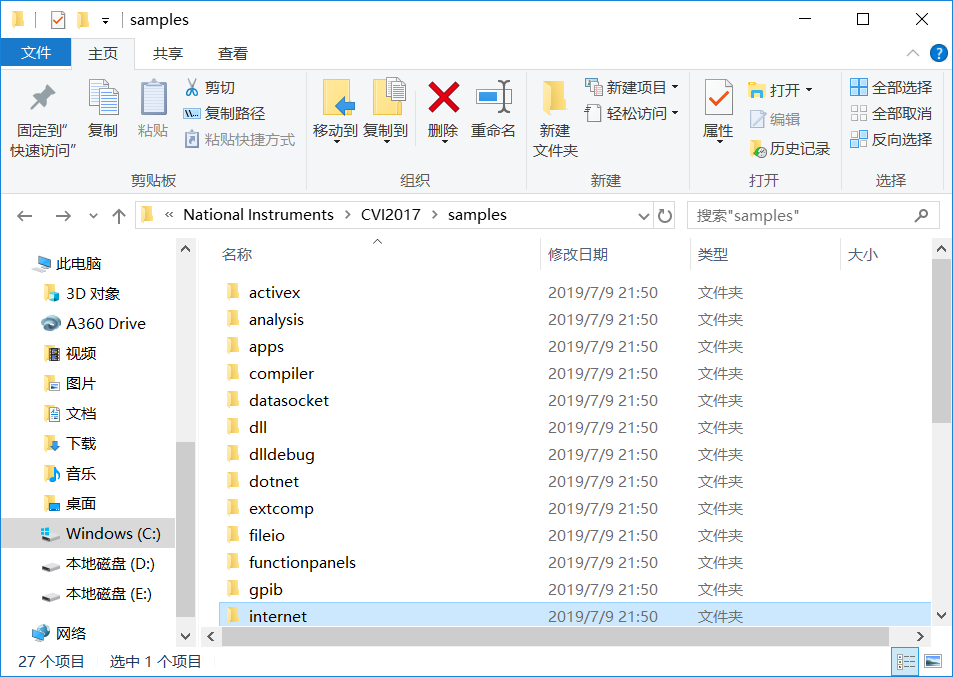Switch to large icons view

[933, 661]
